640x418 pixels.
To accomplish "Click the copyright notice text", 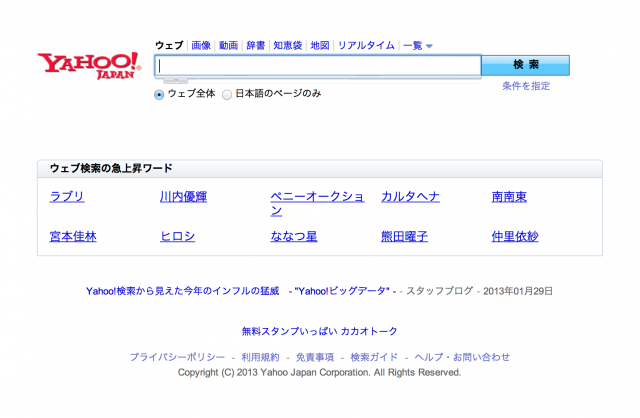I will coord(319,372).
